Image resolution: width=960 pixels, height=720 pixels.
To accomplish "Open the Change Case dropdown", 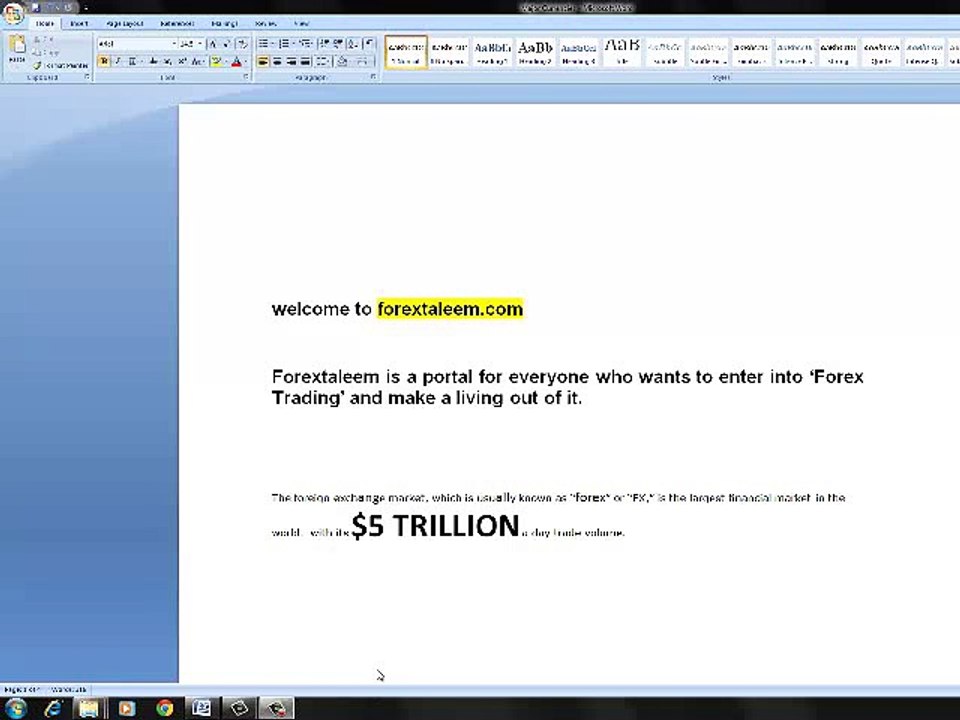I will [x=197, y=61].
